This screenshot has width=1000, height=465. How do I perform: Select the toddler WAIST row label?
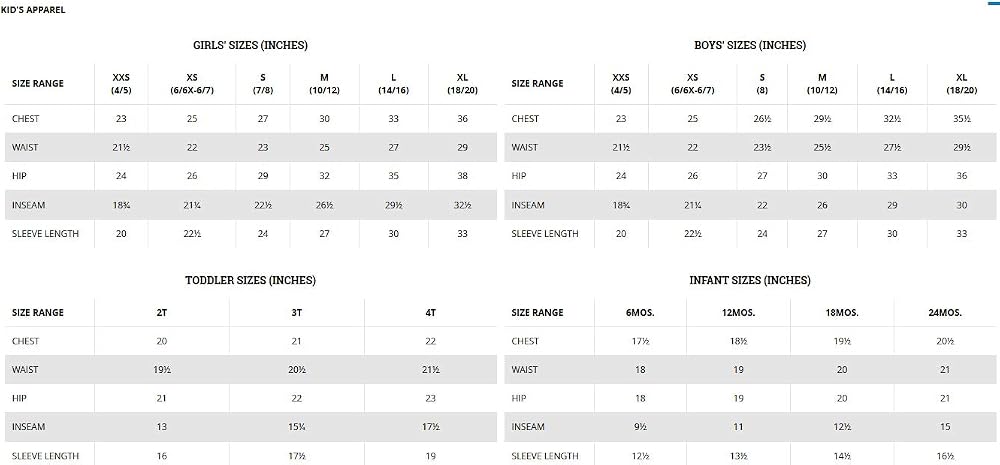click(25, 370)
